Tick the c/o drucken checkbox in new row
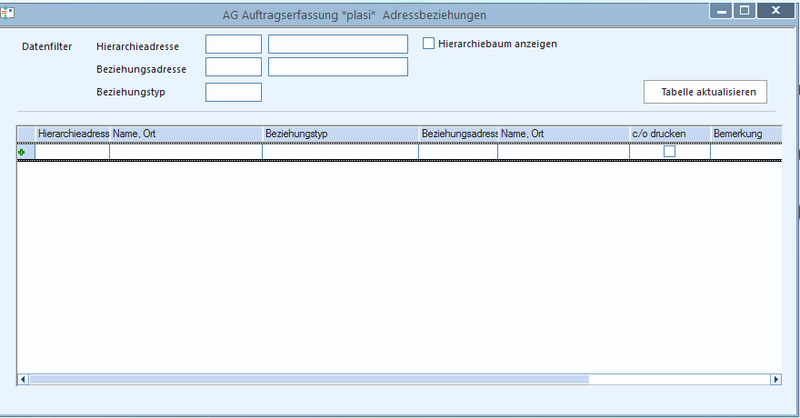This screenshot has height=418, width=800. pos(669,152)
